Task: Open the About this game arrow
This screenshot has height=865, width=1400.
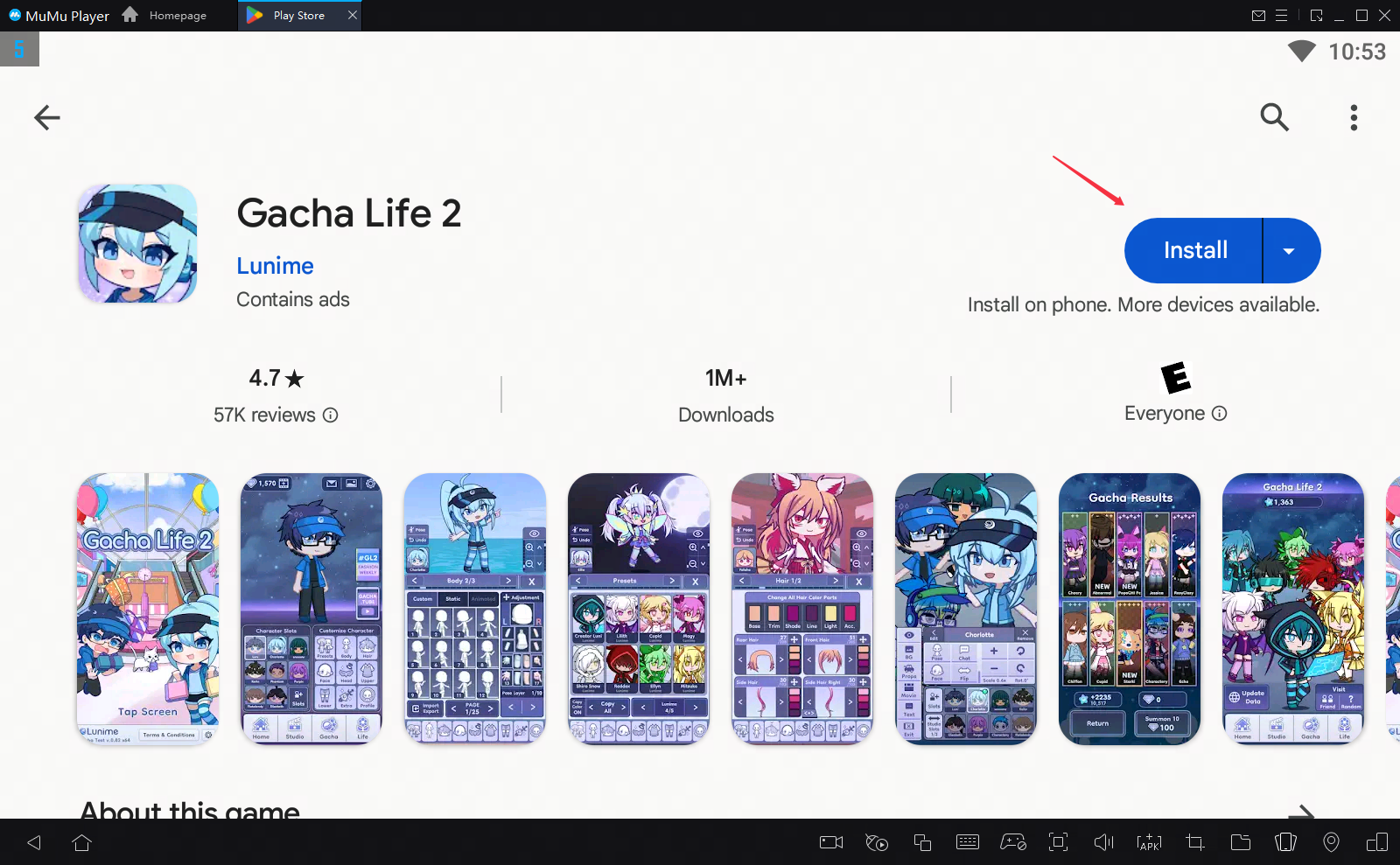Action: click(x=1301, y=813)
